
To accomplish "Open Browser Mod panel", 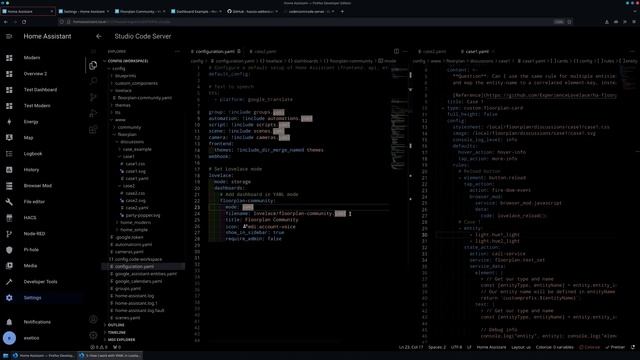I will [38, 186].
